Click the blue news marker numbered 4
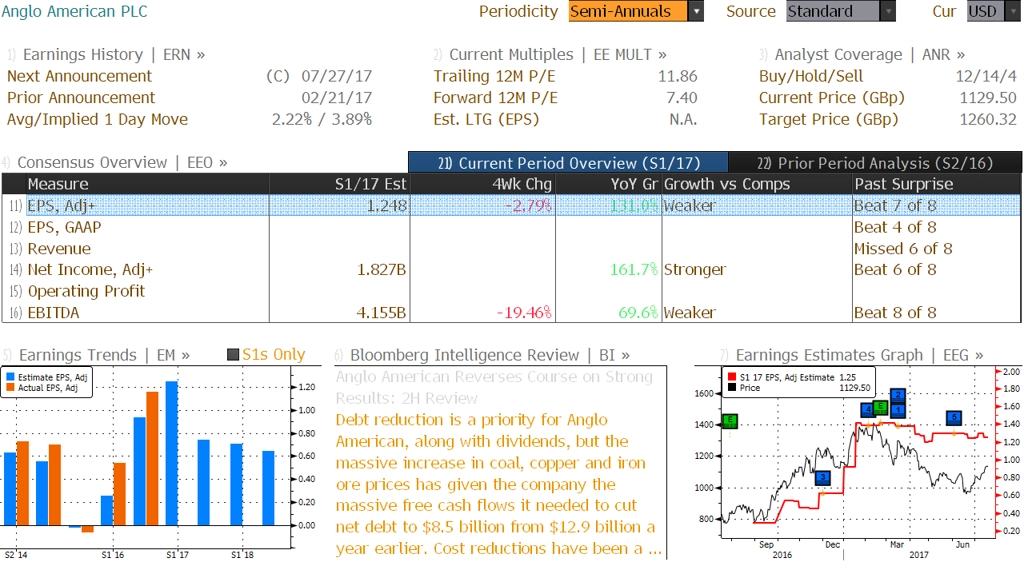Image resolution: width=1024 pixels, height=562 pixels. [868, 410]
